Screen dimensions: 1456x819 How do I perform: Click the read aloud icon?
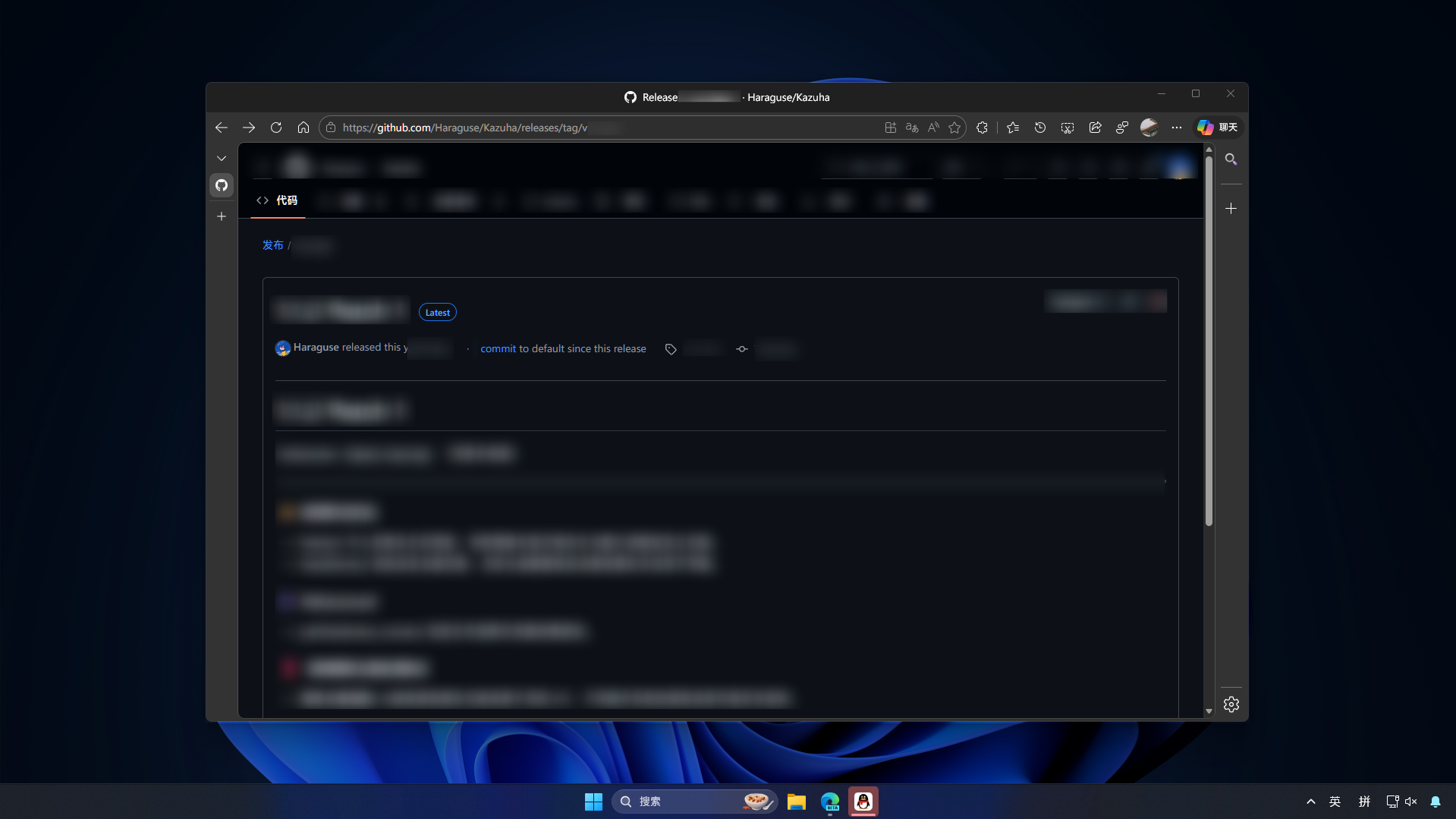tap(933, 128)
